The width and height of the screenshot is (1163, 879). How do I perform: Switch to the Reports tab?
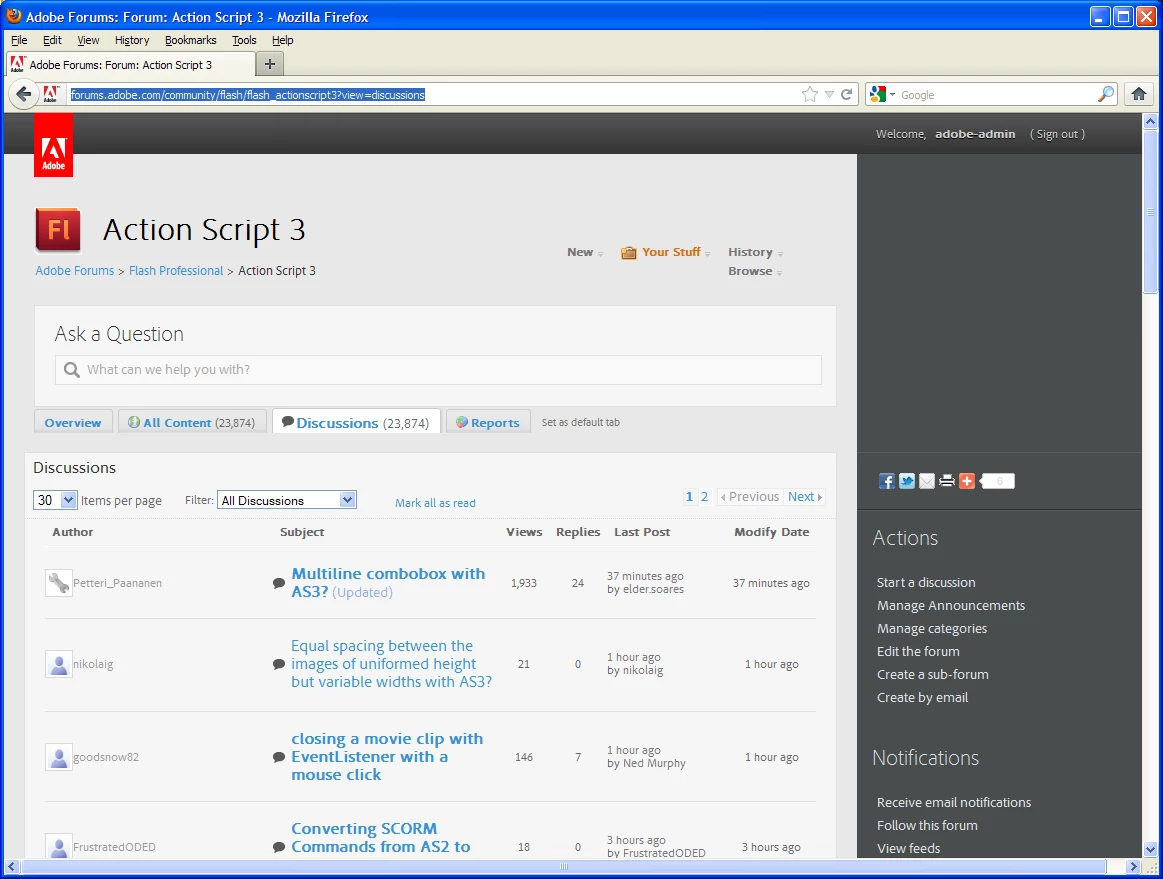[x=488, y=422]
